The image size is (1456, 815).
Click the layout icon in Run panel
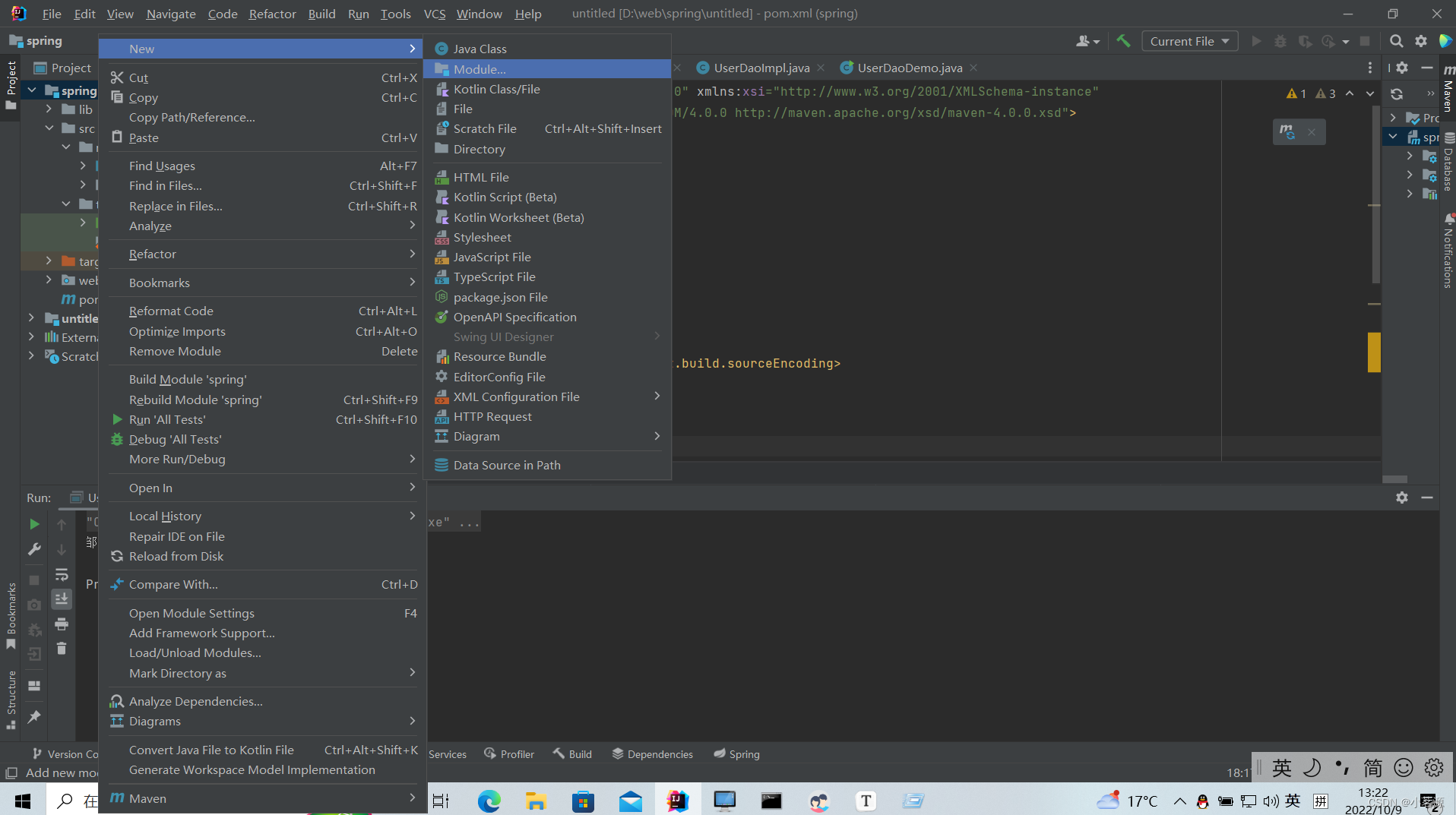coord(34,685)
